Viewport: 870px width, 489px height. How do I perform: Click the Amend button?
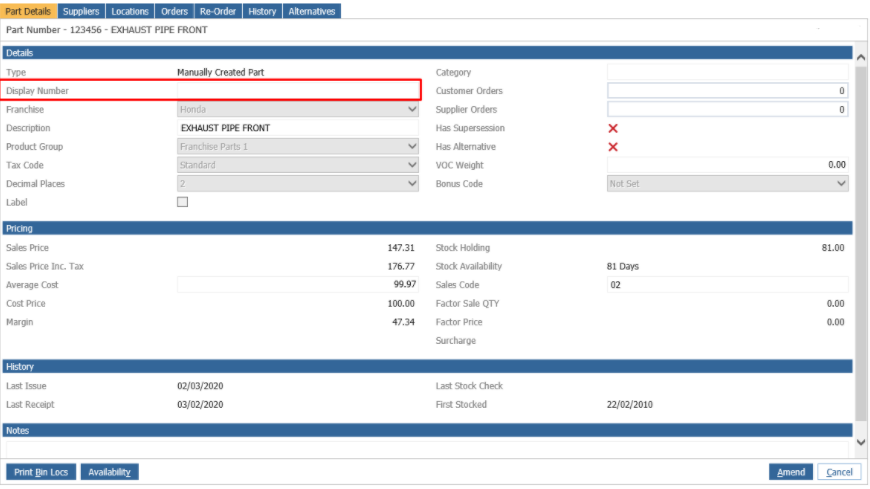791,472
